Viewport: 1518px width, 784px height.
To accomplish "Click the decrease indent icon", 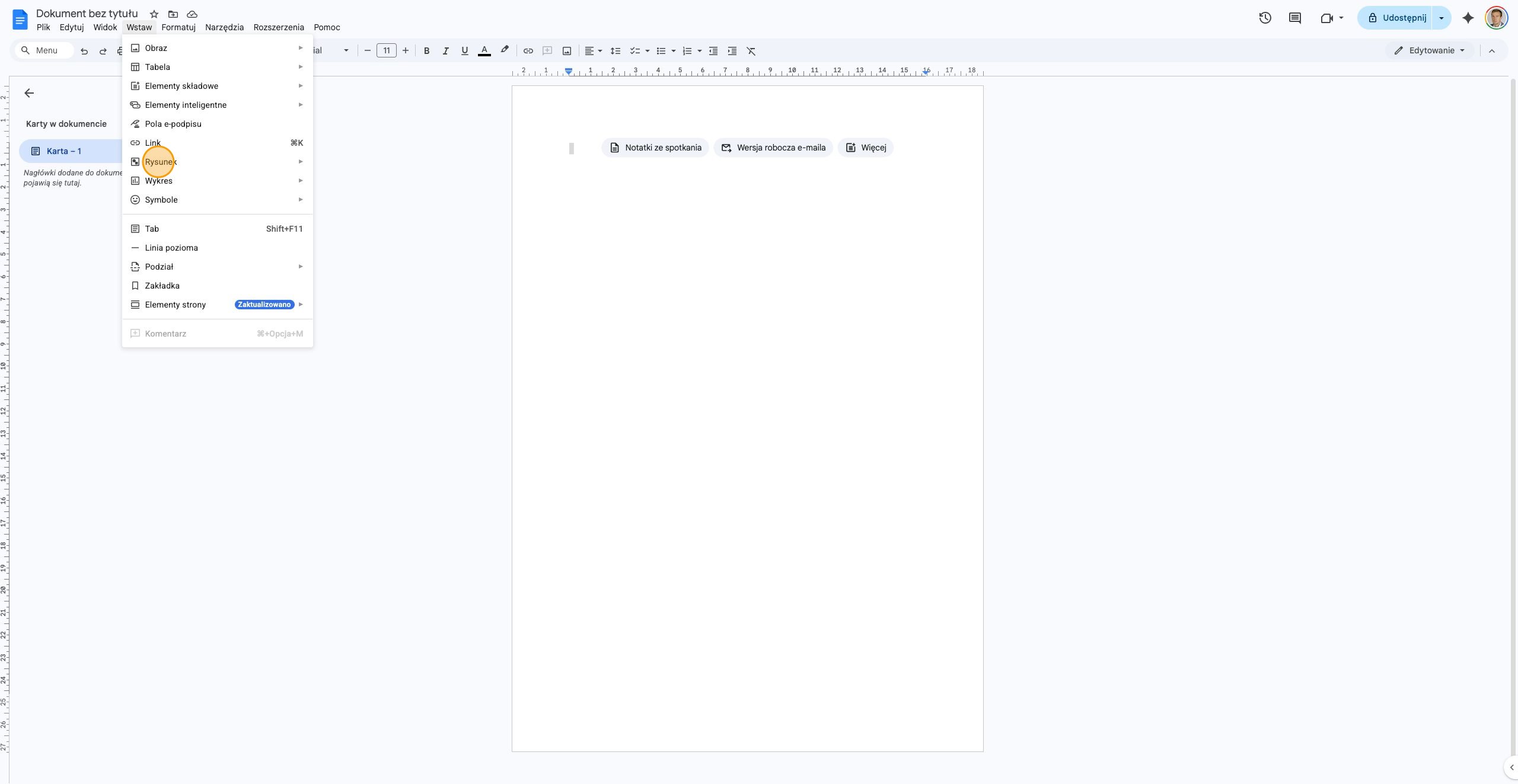I will coord(713,51).
